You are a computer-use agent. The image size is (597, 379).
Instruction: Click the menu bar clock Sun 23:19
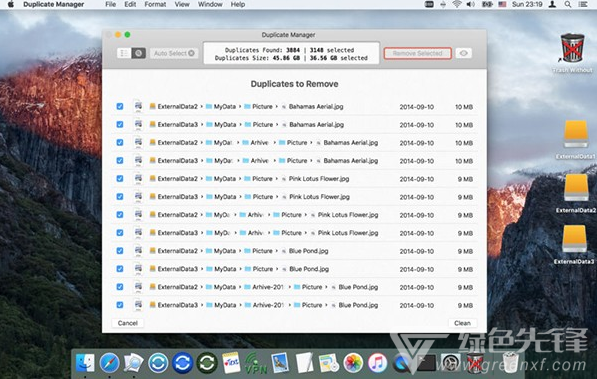click(x=527, y=5)
